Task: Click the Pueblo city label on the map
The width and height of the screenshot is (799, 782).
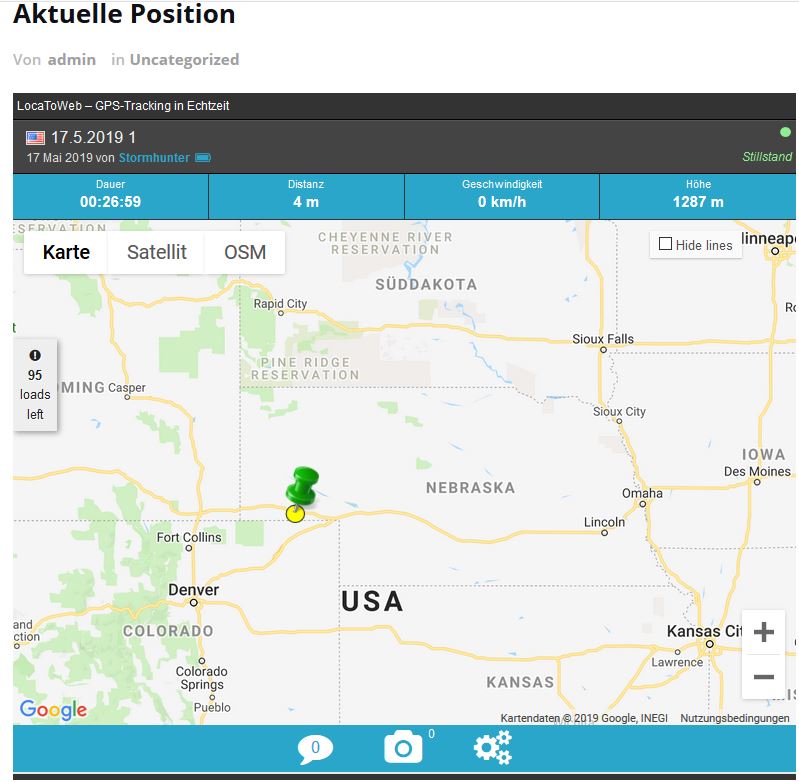Action: (212, 707)
